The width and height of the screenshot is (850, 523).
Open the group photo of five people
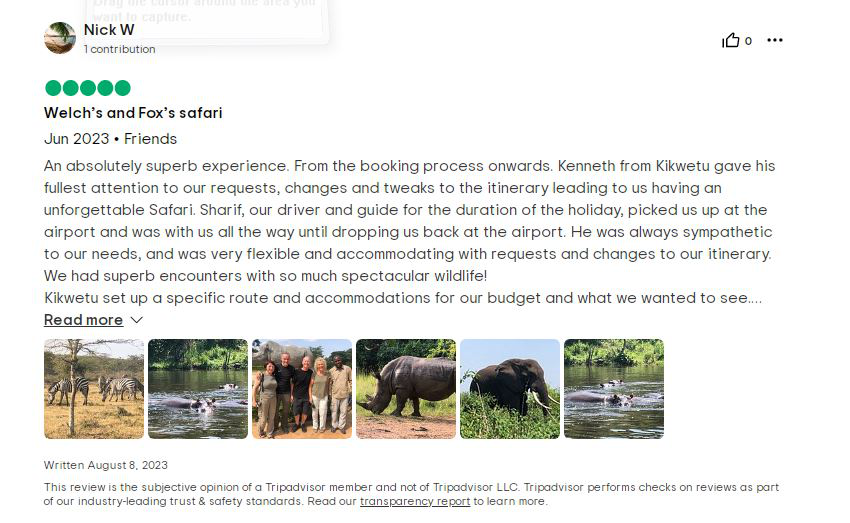pyautogui.click(x=302, y=389)
